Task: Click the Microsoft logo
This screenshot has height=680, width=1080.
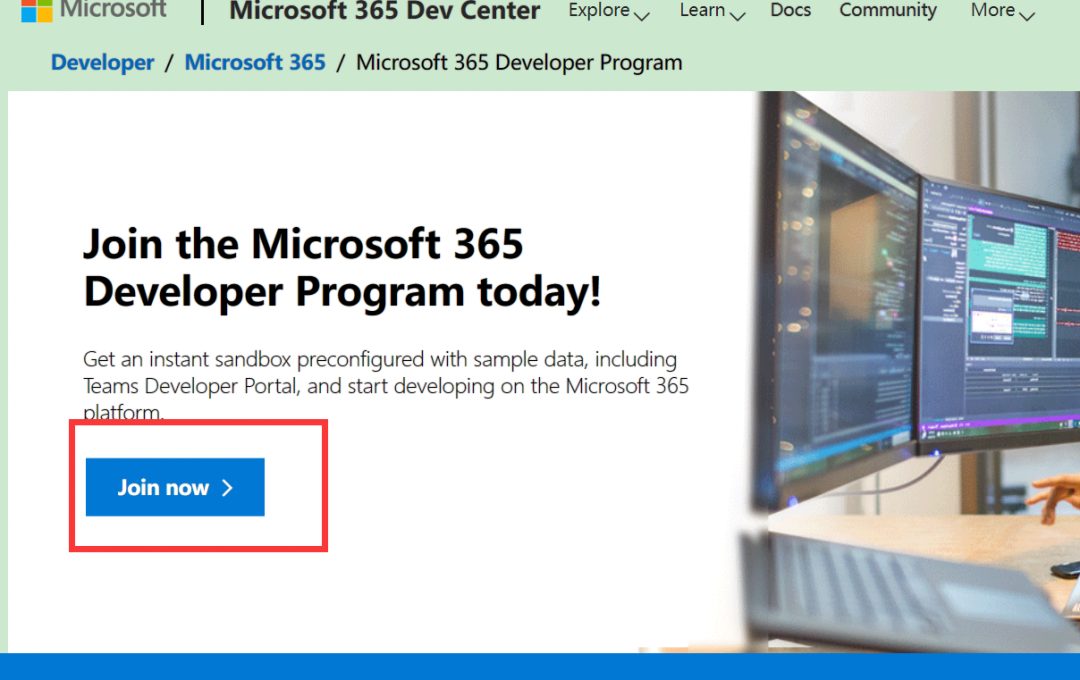Action: [x=94, y=10]
